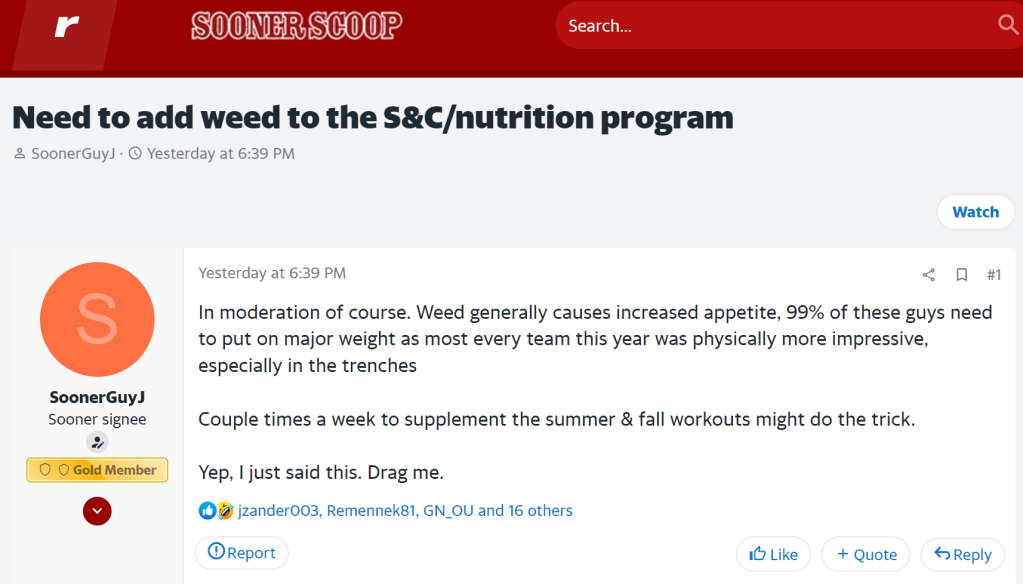Like the post
The width and height of the screenshot is (1023, 584).
[773, 554]
